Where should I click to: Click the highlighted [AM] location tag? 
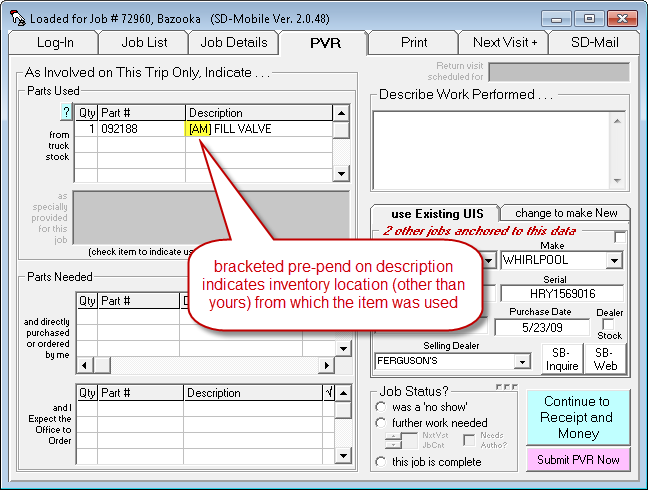tap(199, 129)
